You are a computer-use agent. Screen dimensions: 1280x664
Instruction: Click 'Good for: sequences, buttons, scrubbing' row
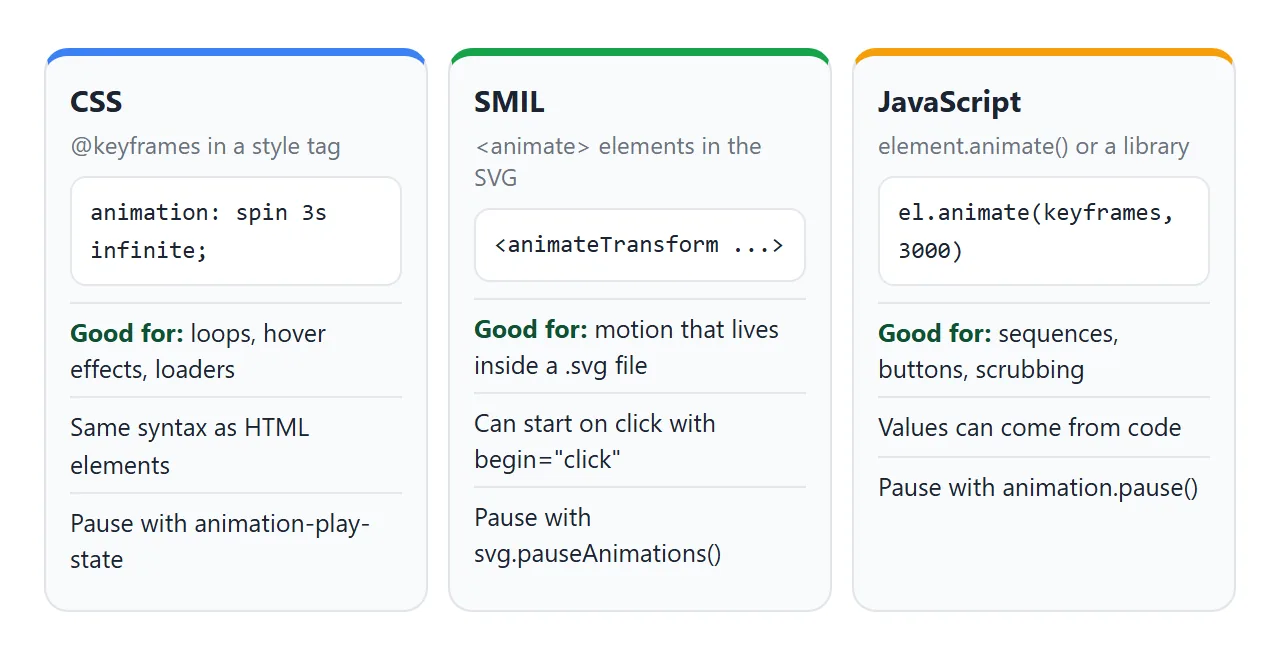[1044, 351]
